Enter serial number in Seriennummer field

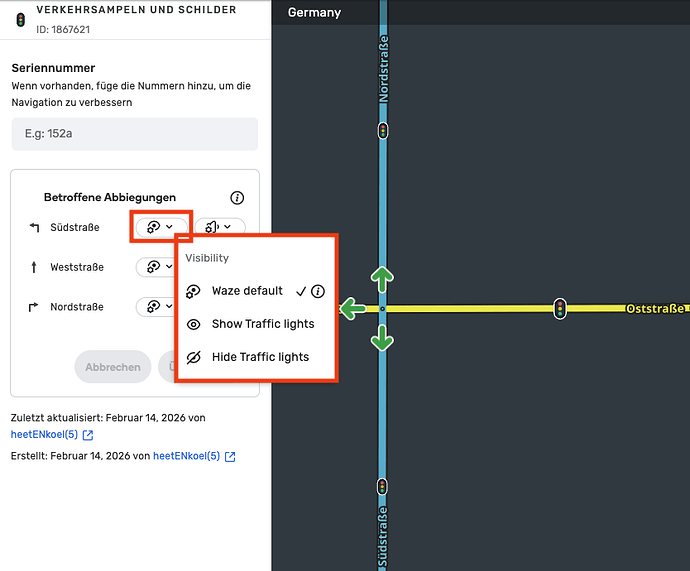coord(134,134)
